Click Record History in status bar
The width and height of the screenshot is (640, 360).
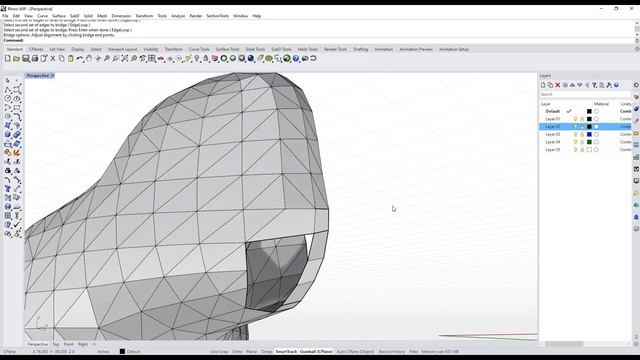point(392,351)
